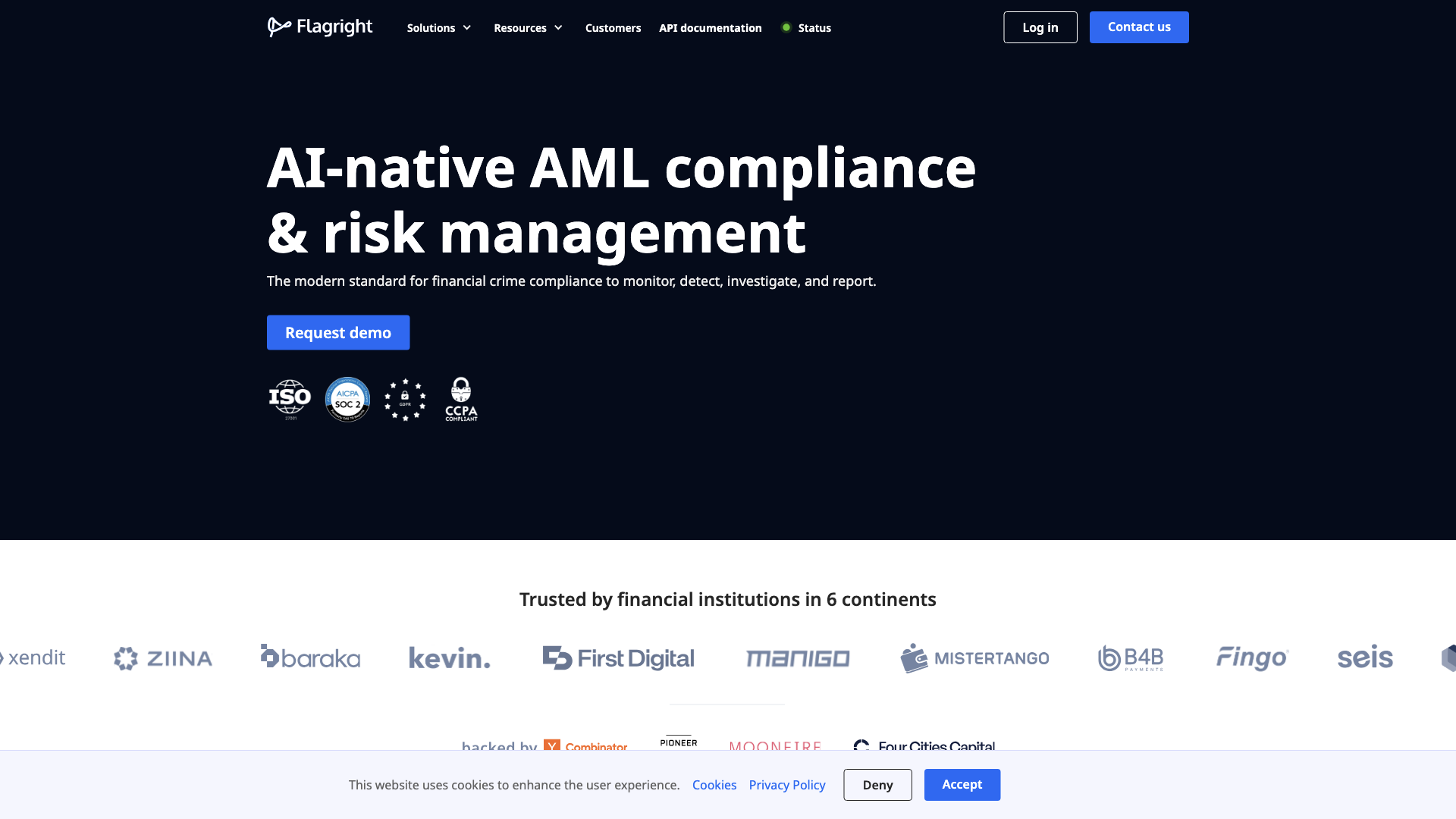Click the green Status indicator dot
This screenshot has height=819, width=1456.
click(x=785, y=27)
